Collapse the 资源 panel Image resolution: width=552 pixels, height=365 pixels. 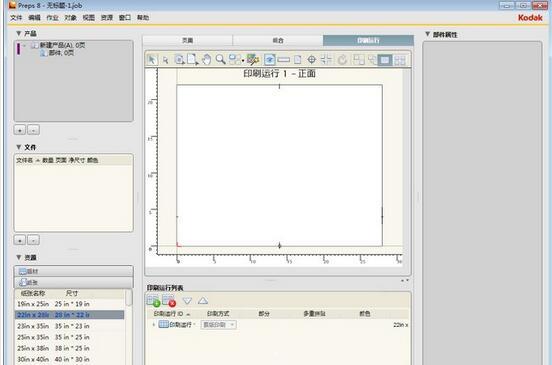point(19,258)
